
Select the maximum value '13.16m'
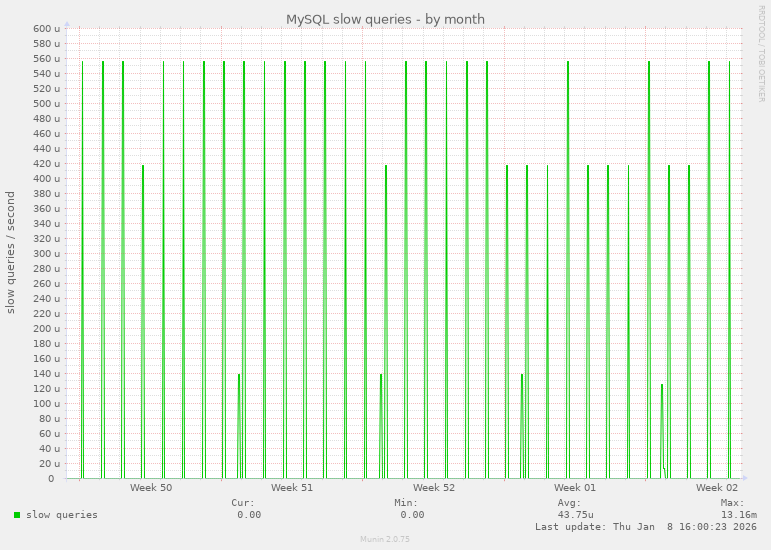[x=739, y=515]
